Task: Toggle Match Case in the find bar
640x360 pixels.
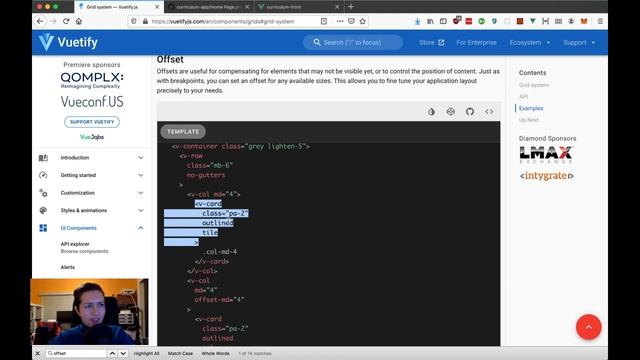Action: click(x=180, y=353)
